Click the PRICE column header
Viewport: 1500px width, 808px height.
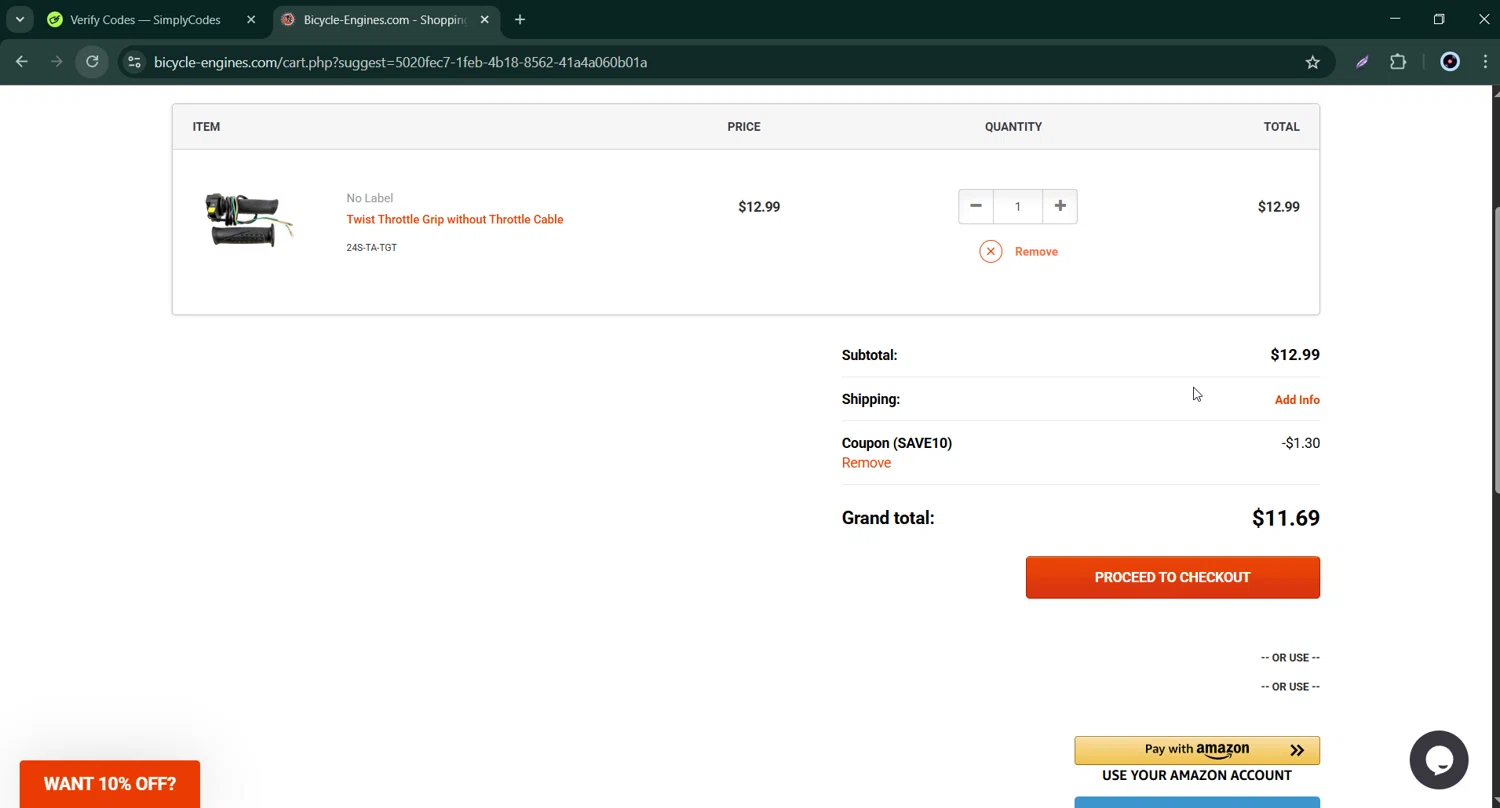tap(744, 127)
